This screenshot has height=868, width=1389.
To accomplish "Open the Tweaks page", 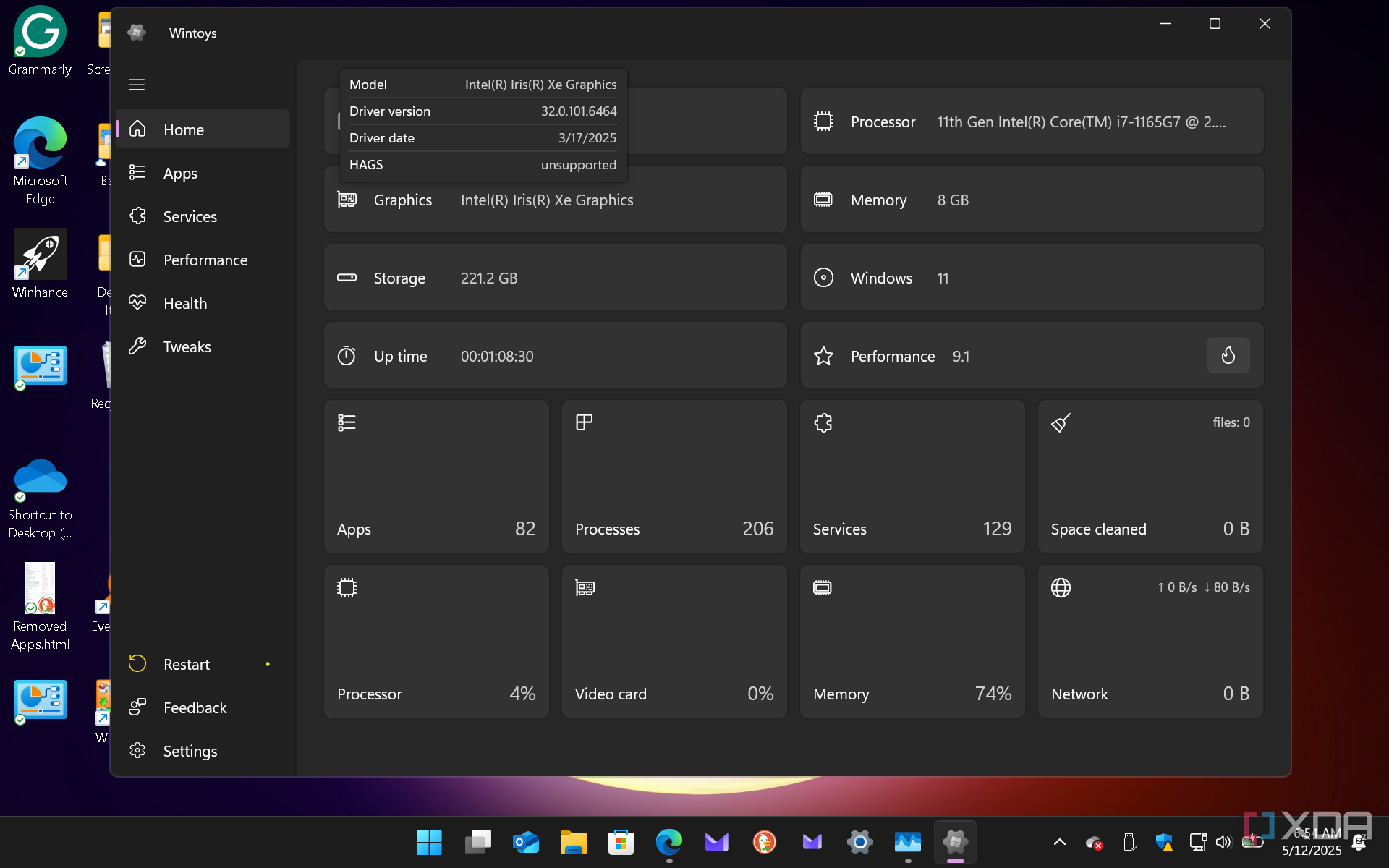I will (203, 346).
